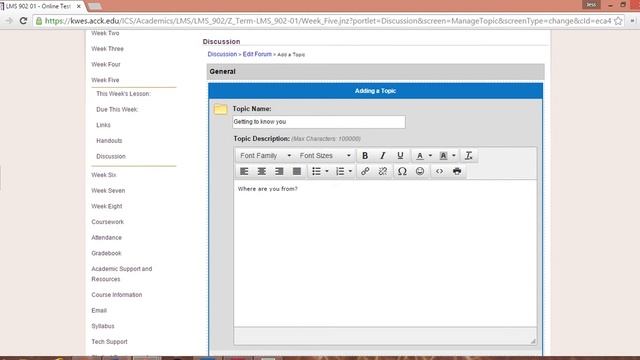Image resolution: width=640 pixels, height=360 pixels.
Task: Apply background highlight color button
Action: tap(443, 156)
